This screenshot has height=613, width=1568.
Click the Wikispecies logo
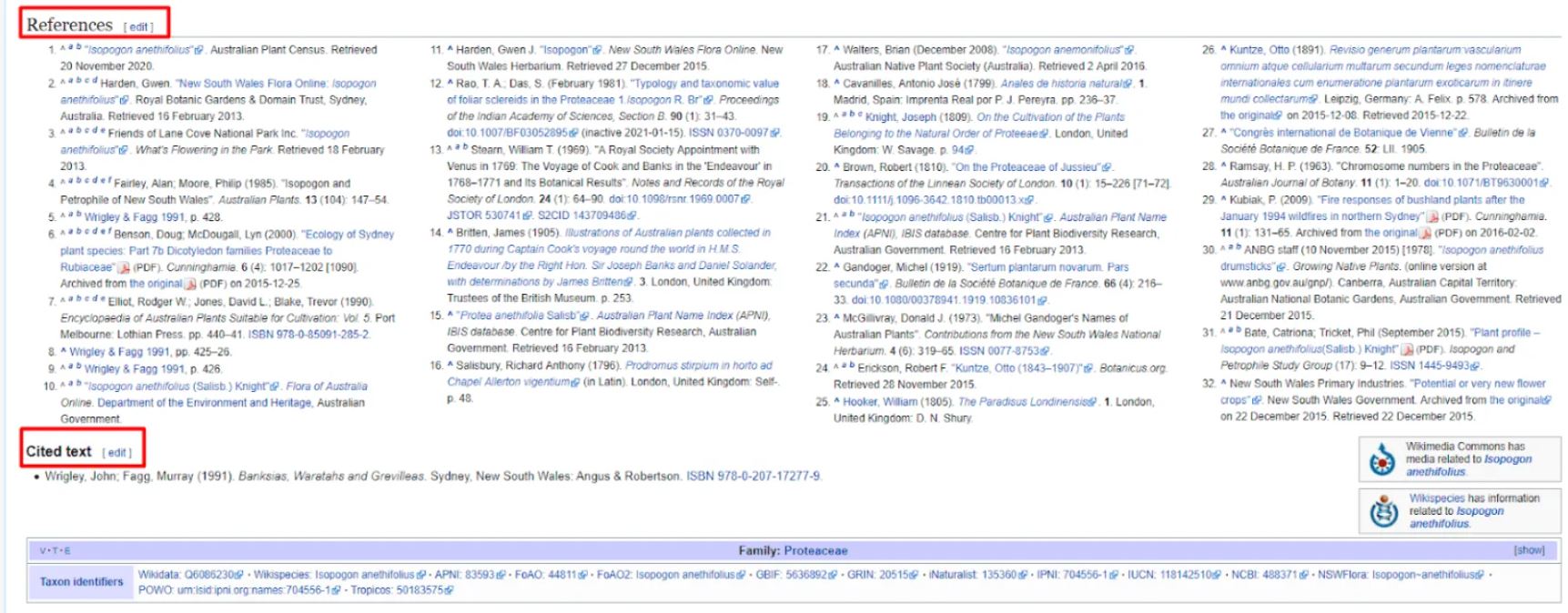(x=1383, y=511)
